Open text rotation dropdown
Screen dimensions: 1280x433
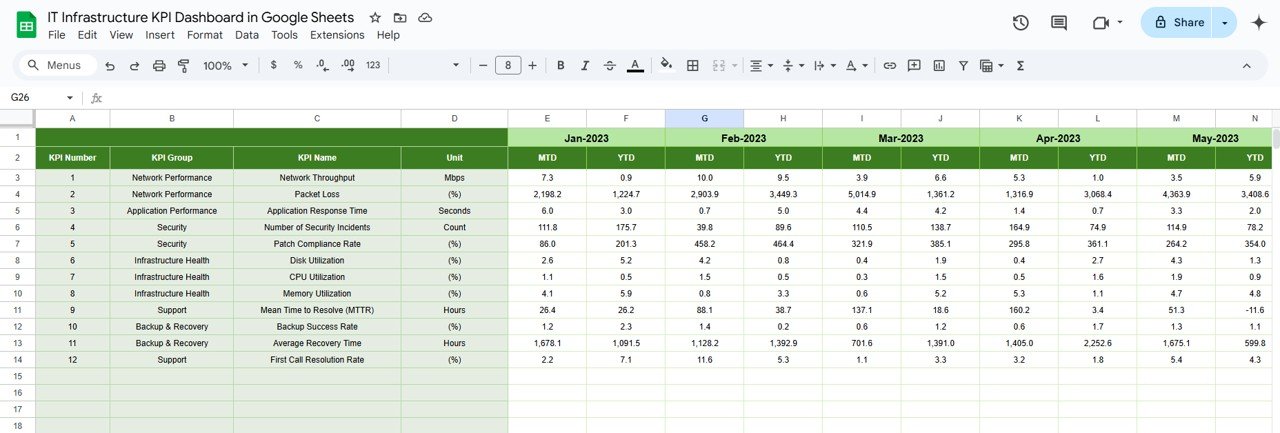point(857,65)
